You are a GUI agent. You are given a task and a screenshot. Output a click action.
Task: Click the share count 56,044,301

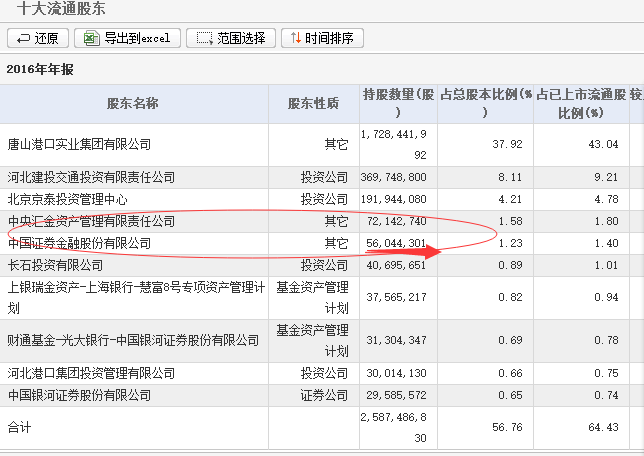pyautogui.click(x=396, y=244)
